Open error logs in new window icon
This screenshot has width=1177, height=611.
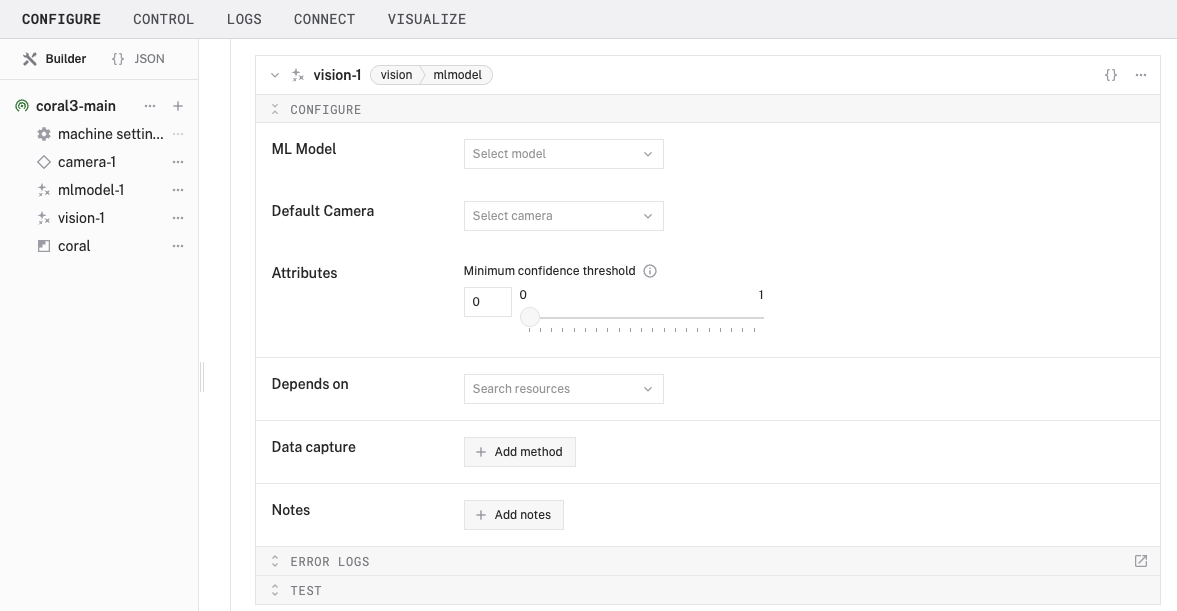pos(1141,561)
